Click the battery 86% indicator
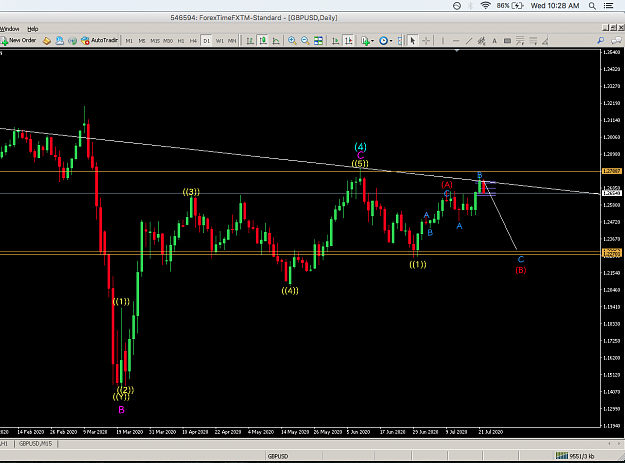This screenshot has height=463, width=625. pos(510,6)
